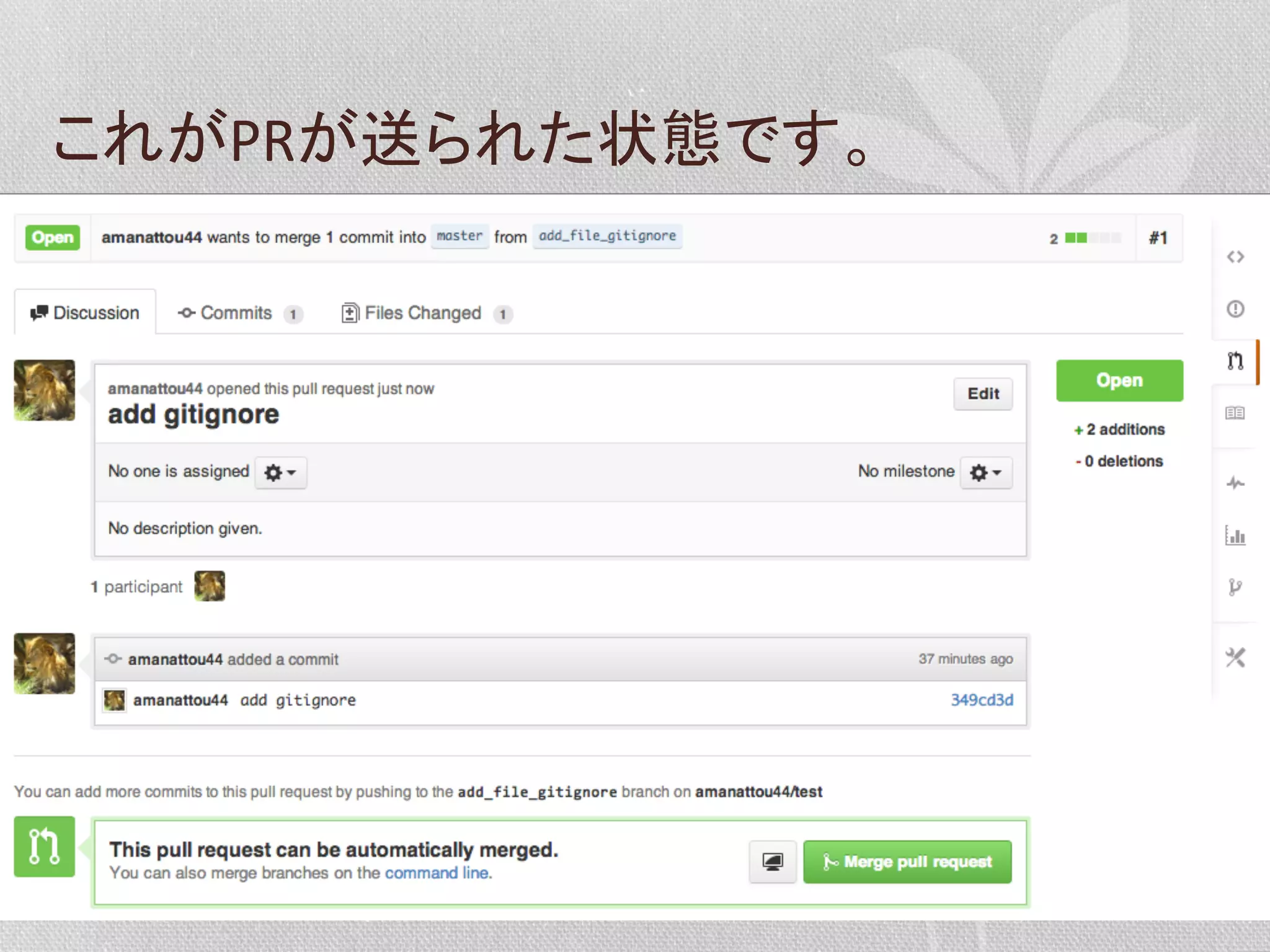
Task: Open the assignee gear dropdown
Action: coord(280,472)
